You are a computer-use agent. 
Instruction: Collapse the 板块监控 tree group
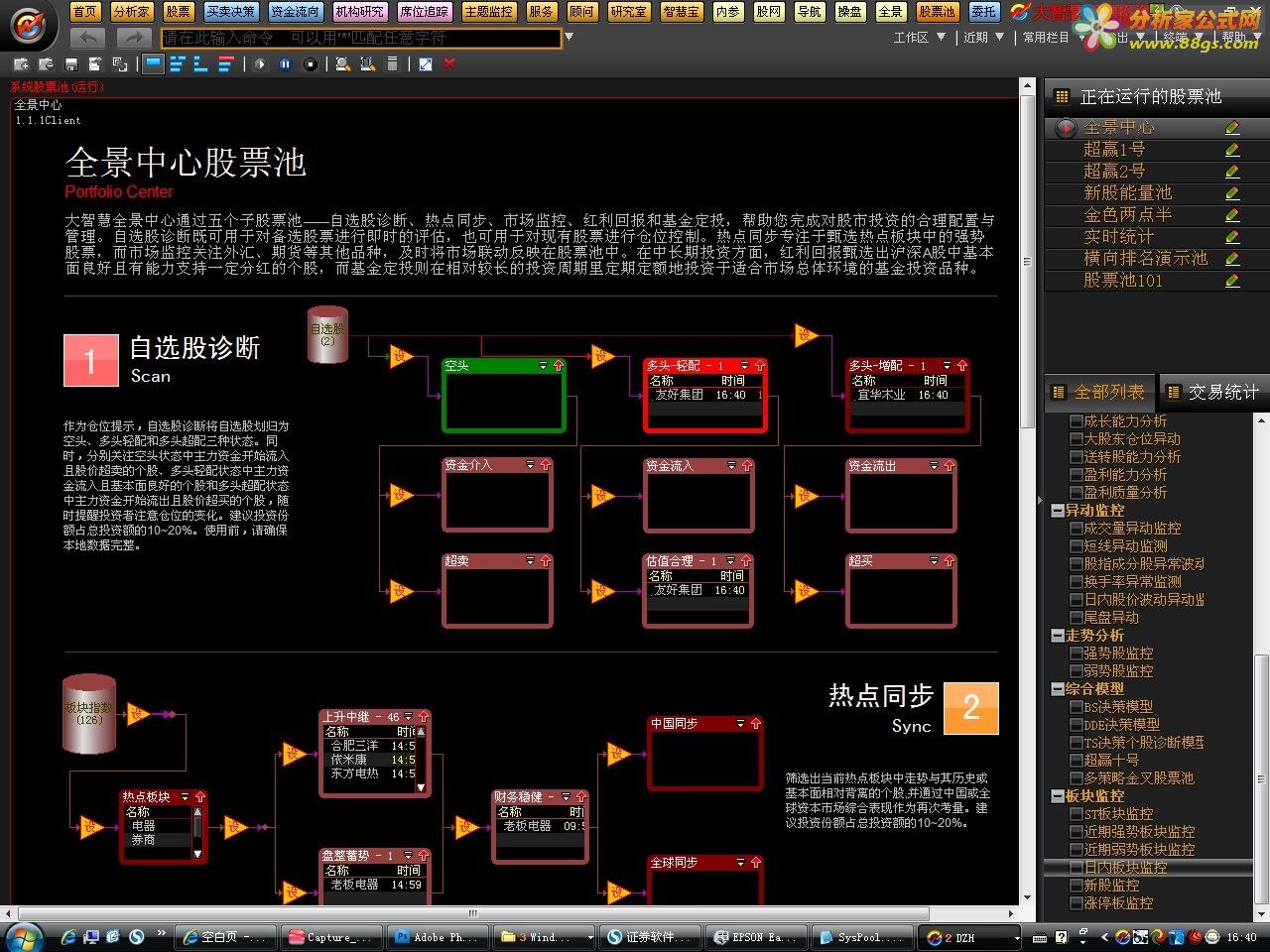click(1058, 796)
